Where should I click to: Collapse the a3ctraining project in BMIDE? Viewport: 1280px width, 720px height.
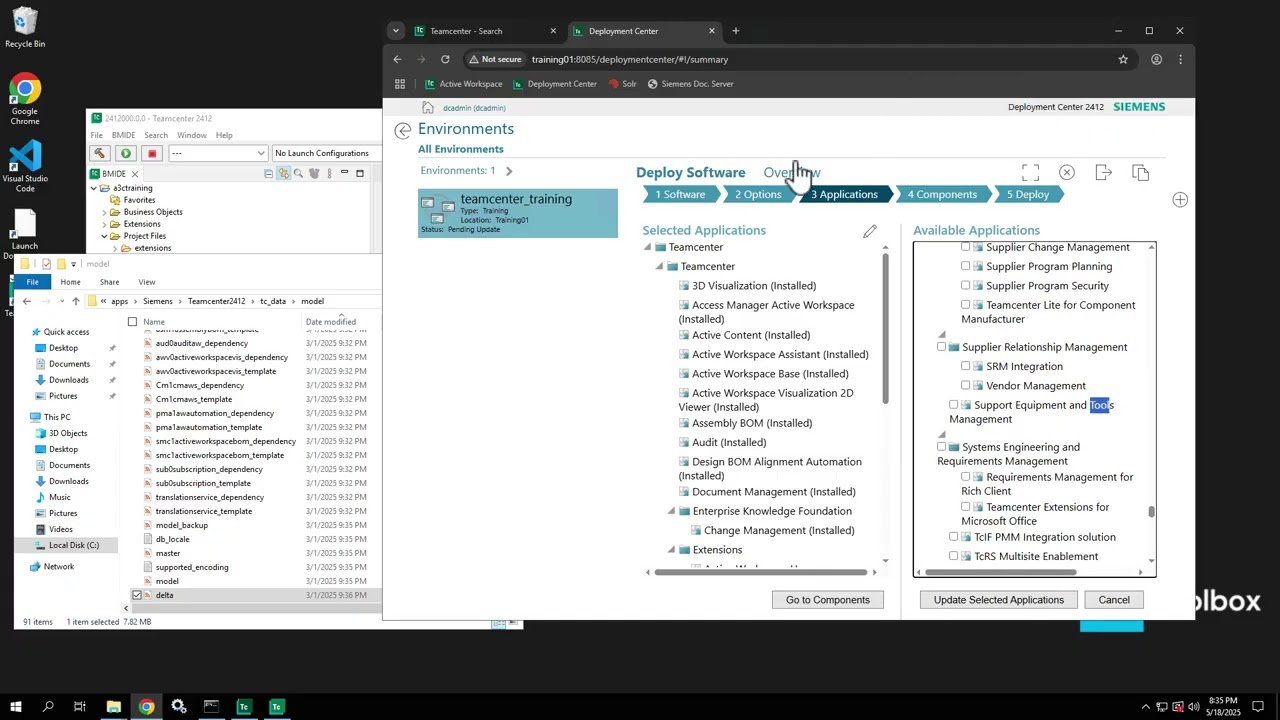pos(94,188)
